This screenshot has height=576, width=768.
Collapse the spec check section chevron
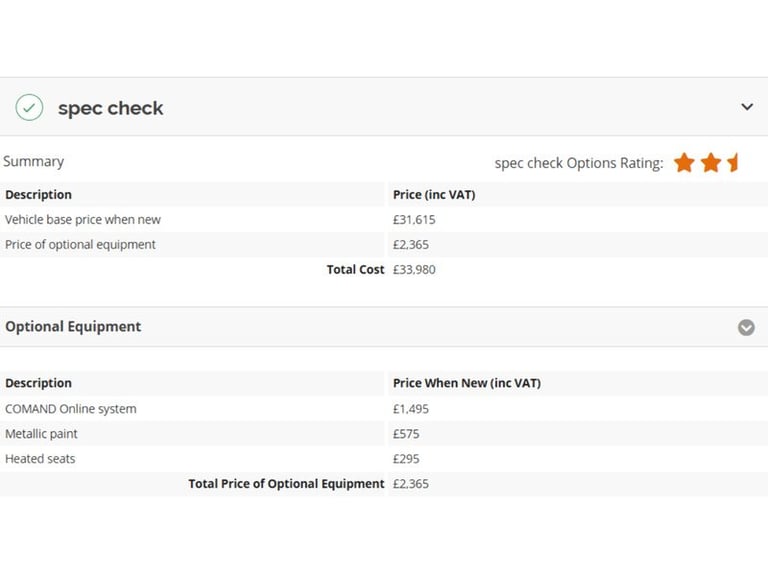click(x=747, y=107)
